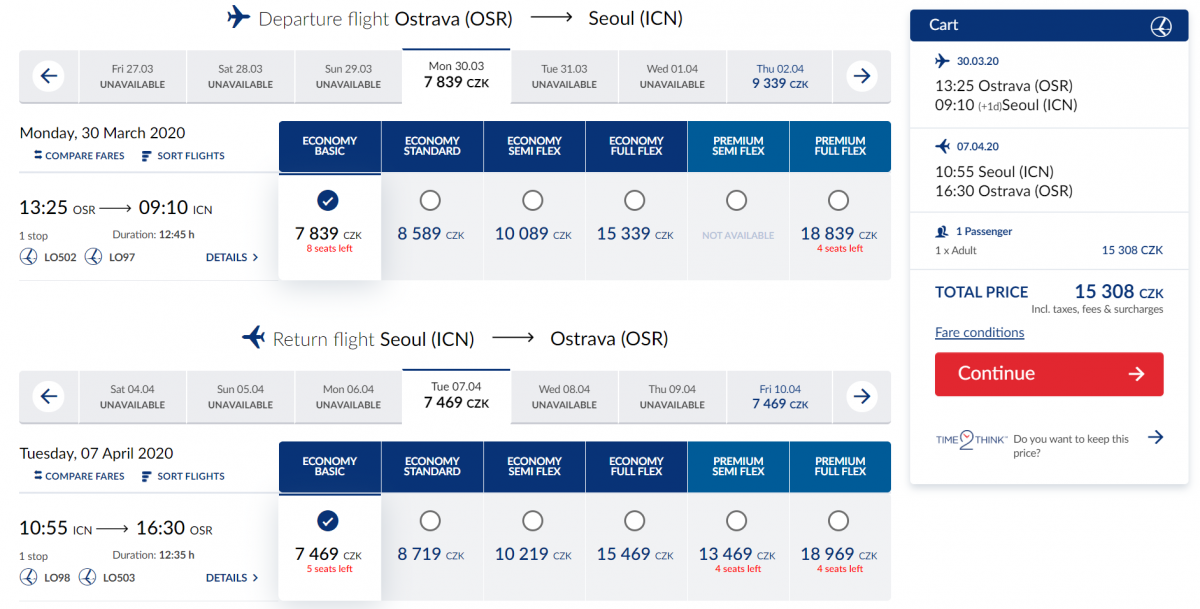This screenshot has width=1200, height=609.
Task: Click Compare Fares icon for Monday departure
Action: [38, 156]
